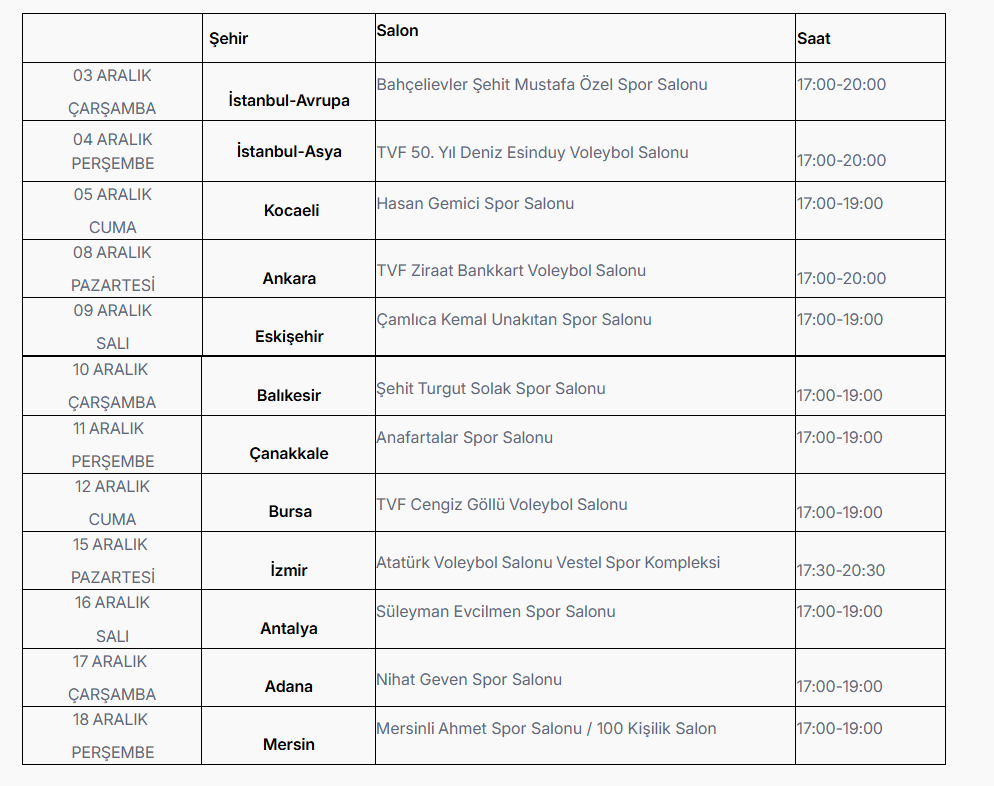
Task: Click the Şehir column header
Action: point(228,39)
